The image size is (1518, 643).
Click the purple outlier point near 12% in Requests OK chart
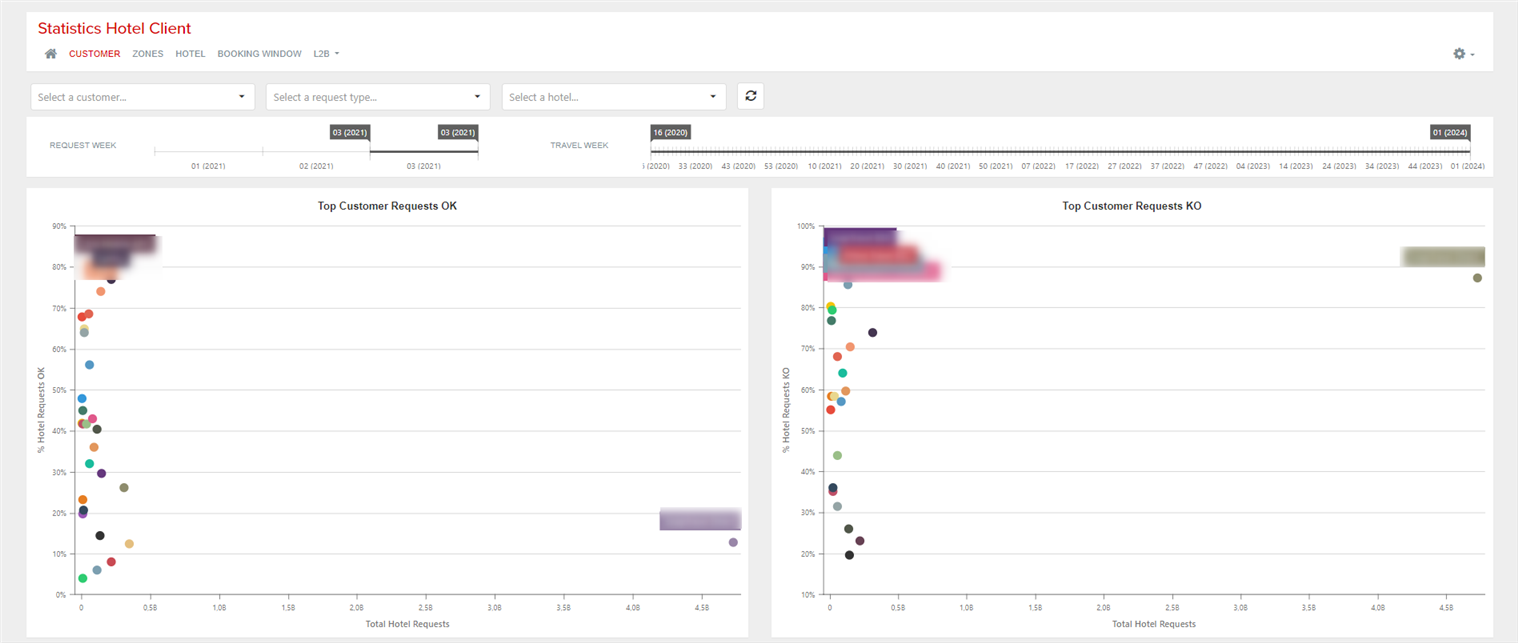click(733, 542)
